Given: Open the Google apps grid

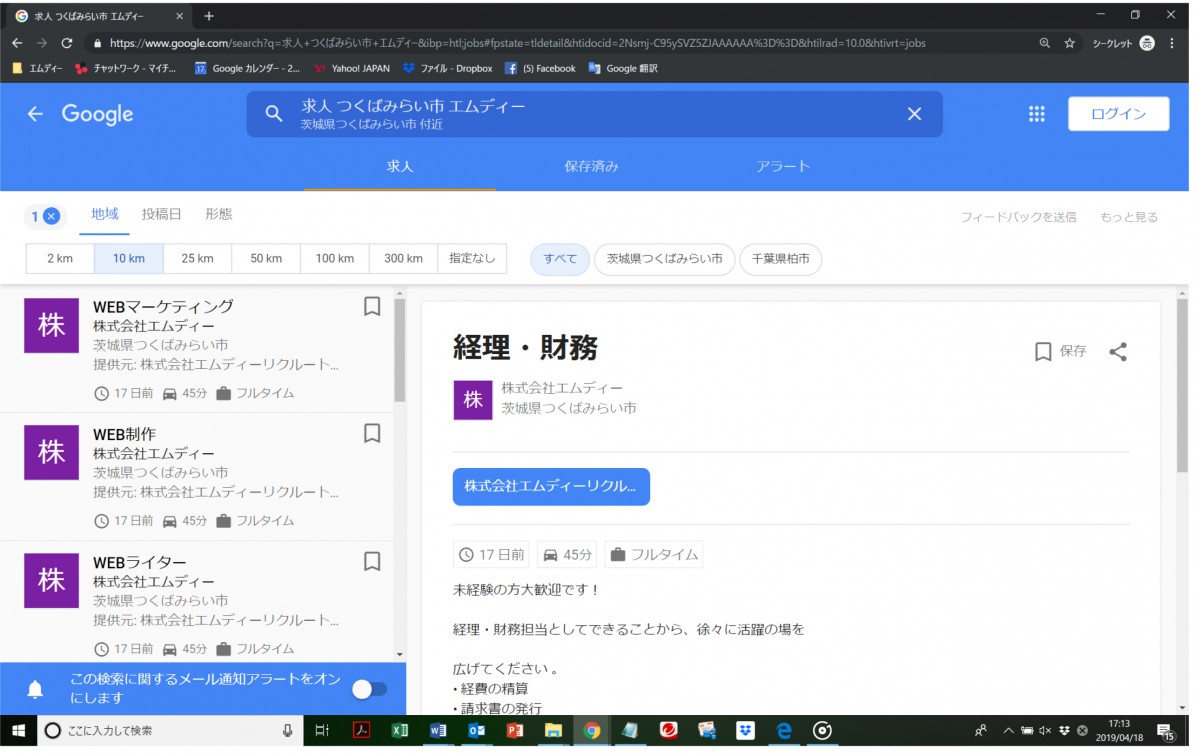Looking at the screenshot, I should point(1037,114).
